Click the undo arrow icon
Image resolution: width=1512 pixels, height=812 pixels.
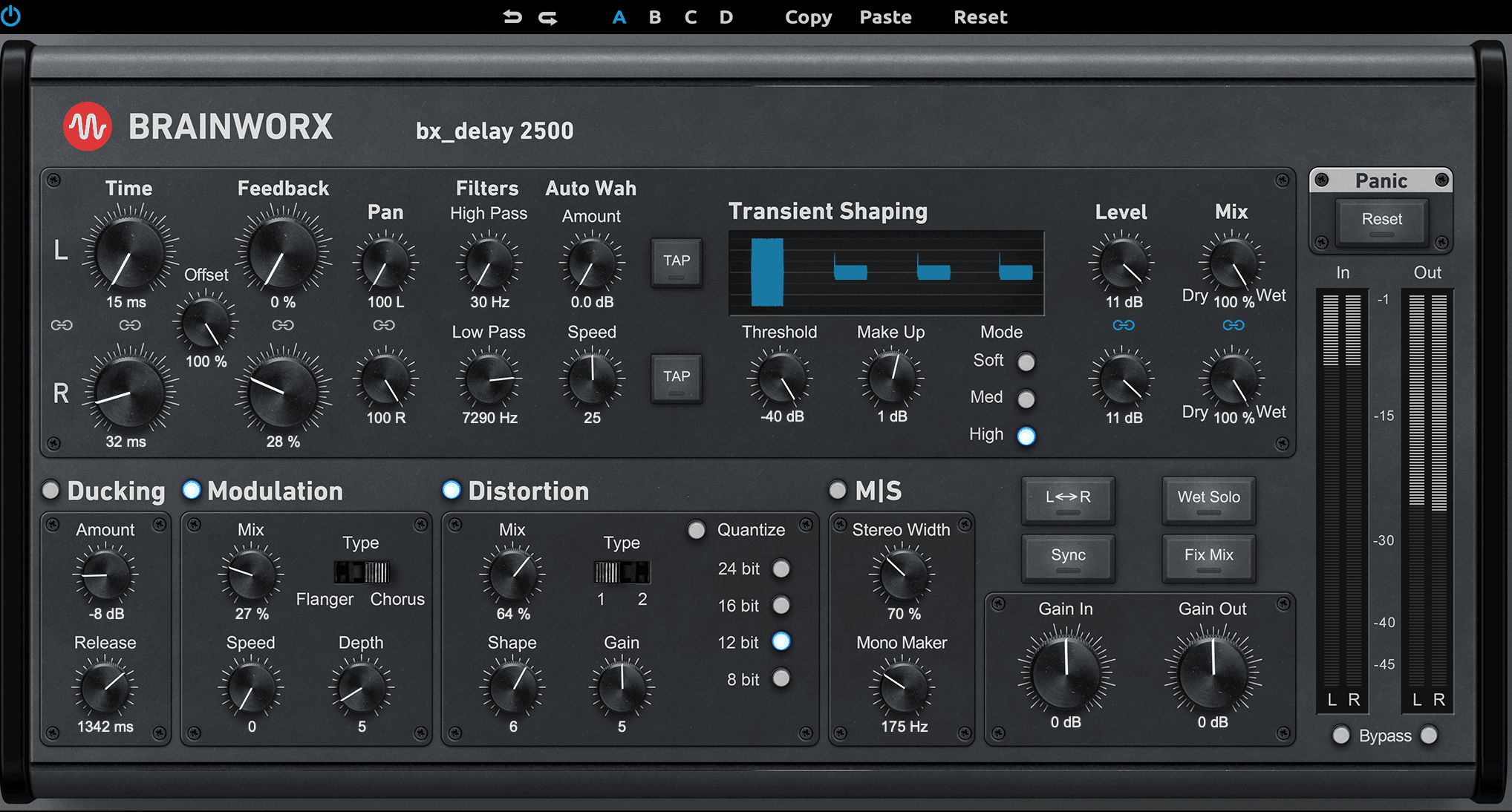point(512,16)
